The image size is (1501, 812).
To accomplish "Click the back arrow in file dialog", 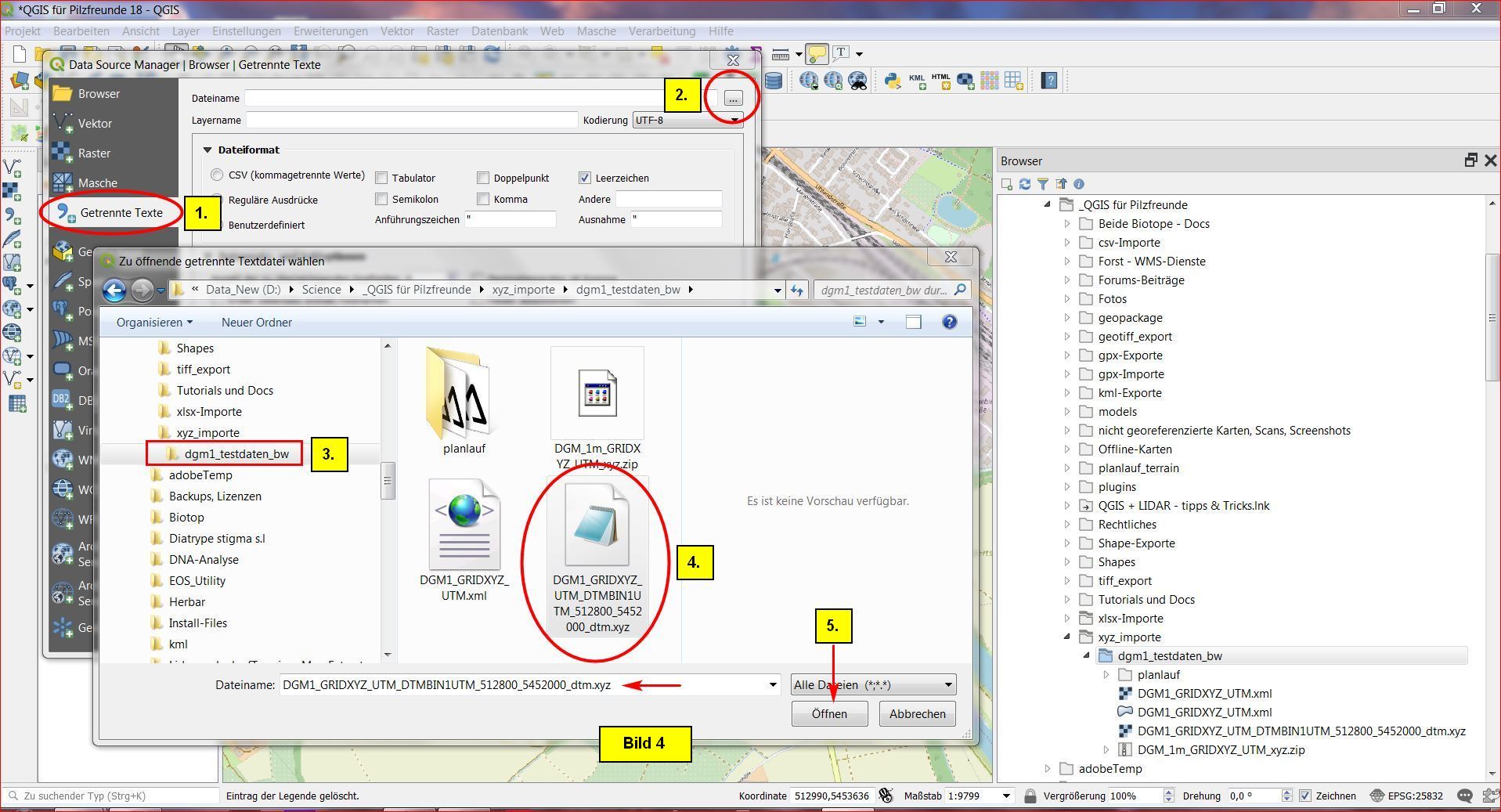I will pyautogui.click(x=114, y=290).
